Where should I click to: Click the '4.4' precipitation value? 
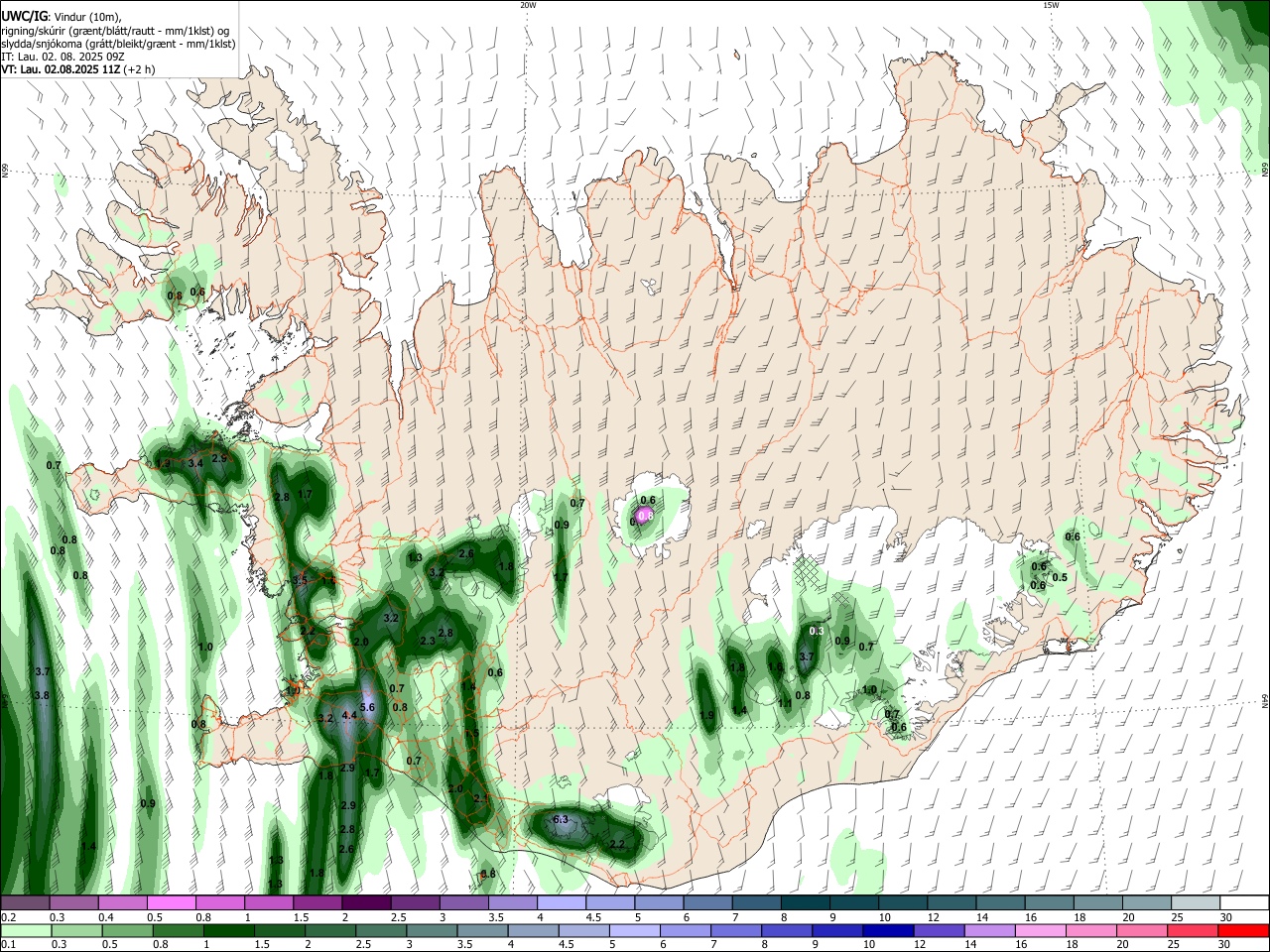tap(348, 715)
